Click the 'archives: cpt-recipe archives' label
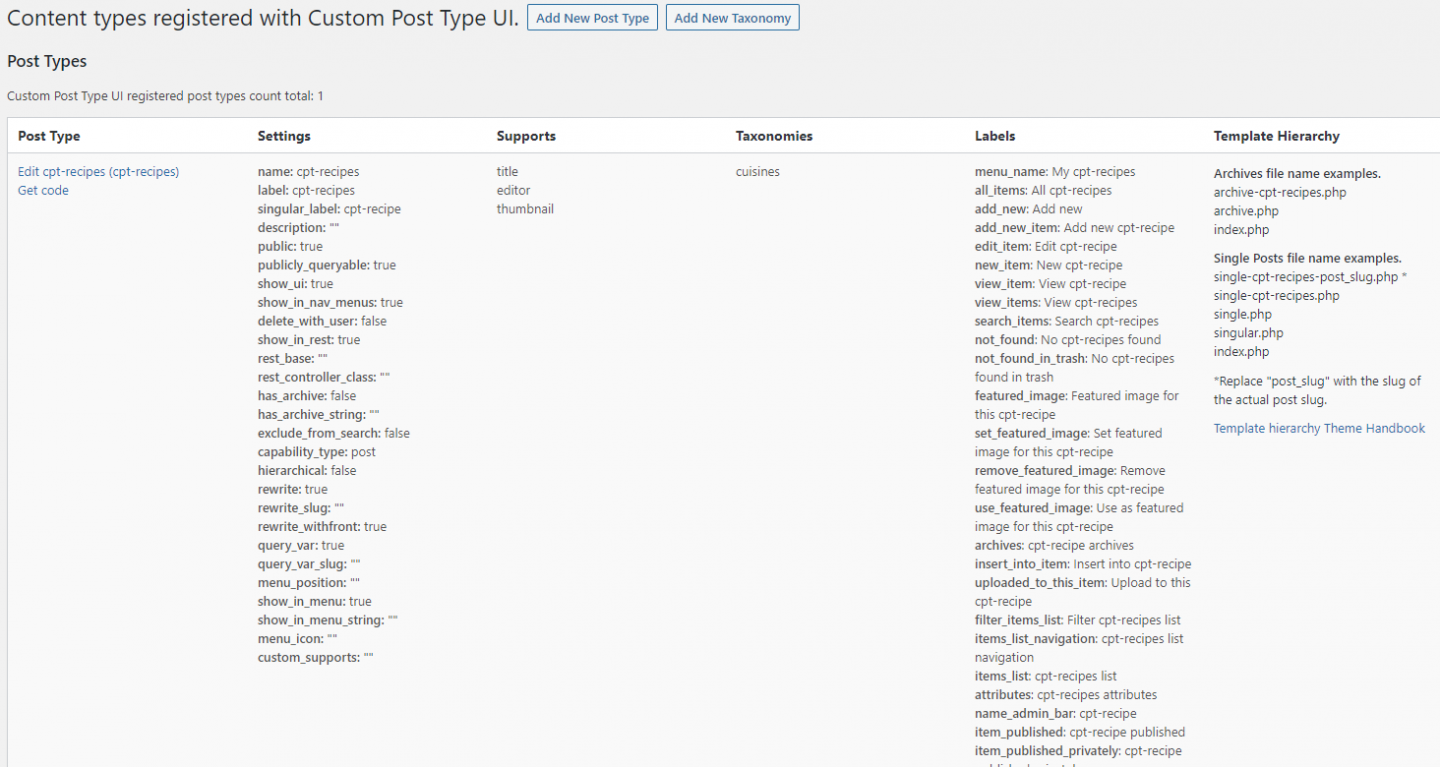This screenshot has height=767, width=1440. tap(1054, 546)
